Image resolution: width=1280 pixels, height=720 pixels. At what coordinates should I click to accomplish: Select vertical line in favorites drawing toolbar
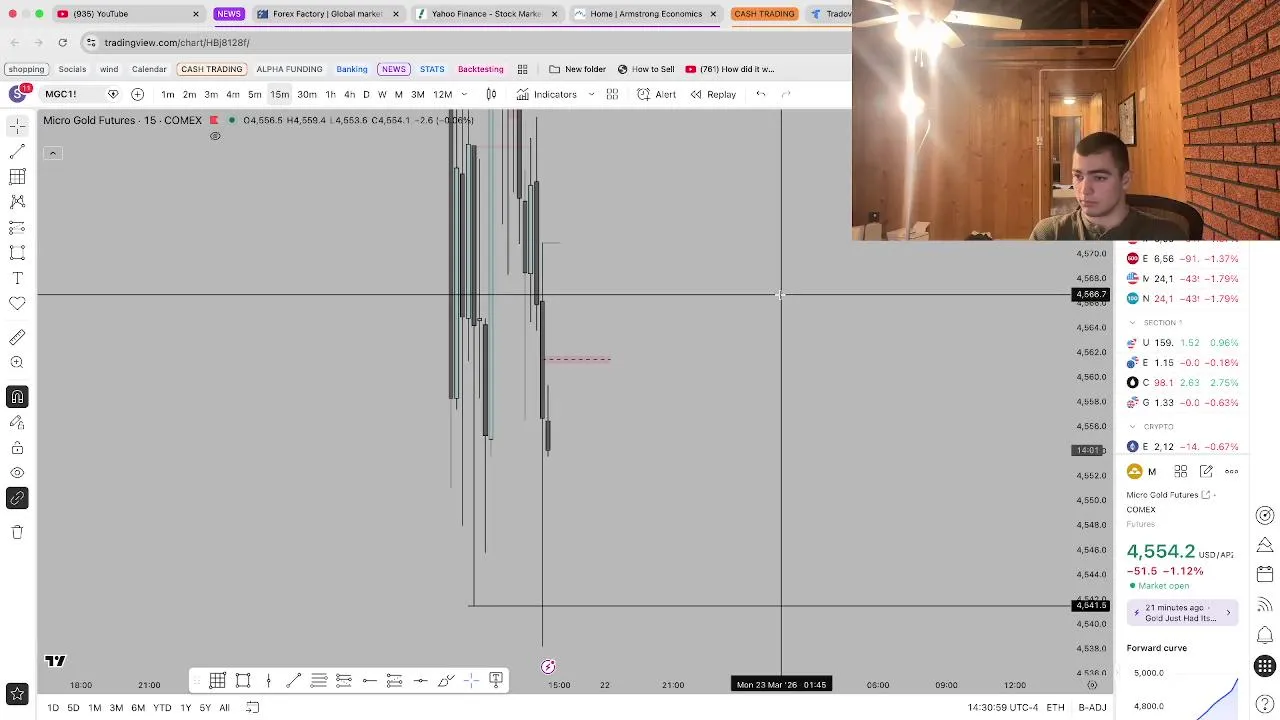tap(268, 681)
